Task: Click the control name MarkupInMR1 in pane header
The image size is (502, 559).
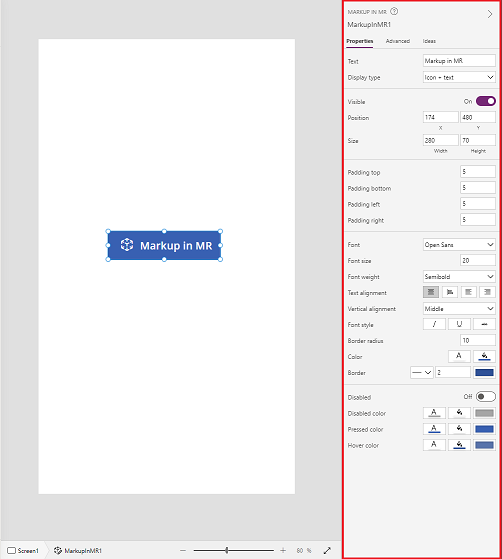Action: pos(369,25)
